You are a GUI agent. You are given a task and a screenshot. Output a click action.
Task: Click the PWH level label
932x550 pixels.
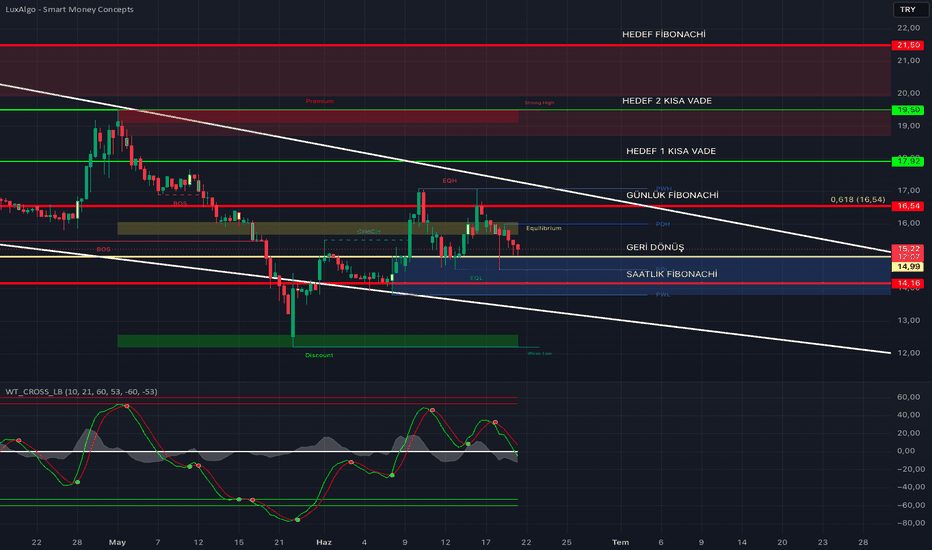[663, 189]
